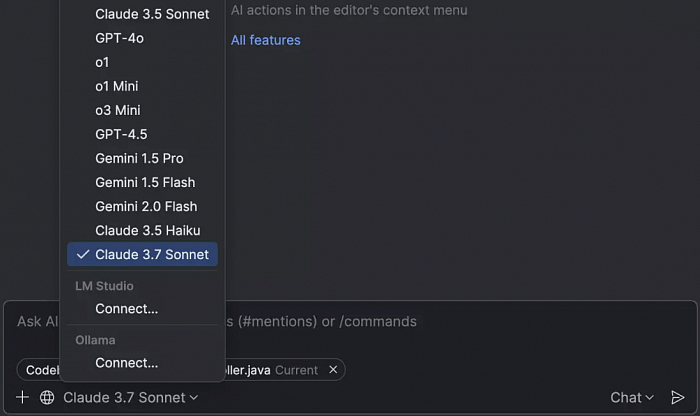This screenshot has width=700, height=416.
Task: Choose Gemini 1.5 Flash model
Action: (x=142, y=183)
